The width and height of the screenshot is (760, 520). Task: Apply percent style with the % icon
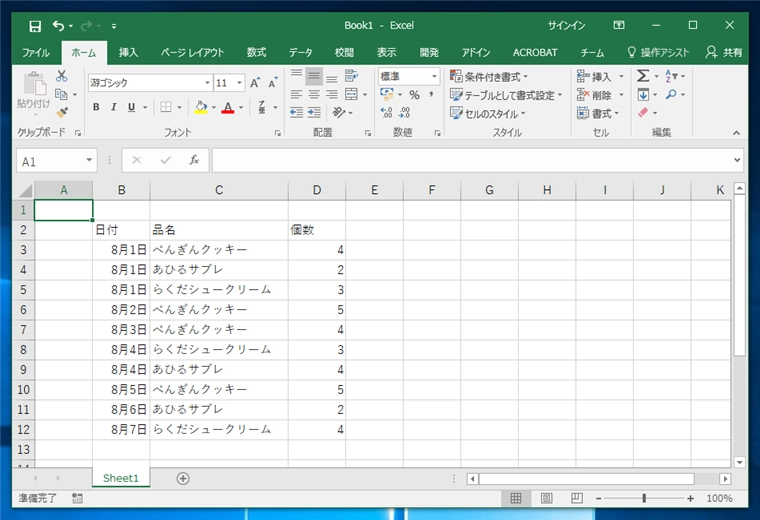(x=414, y=95)
